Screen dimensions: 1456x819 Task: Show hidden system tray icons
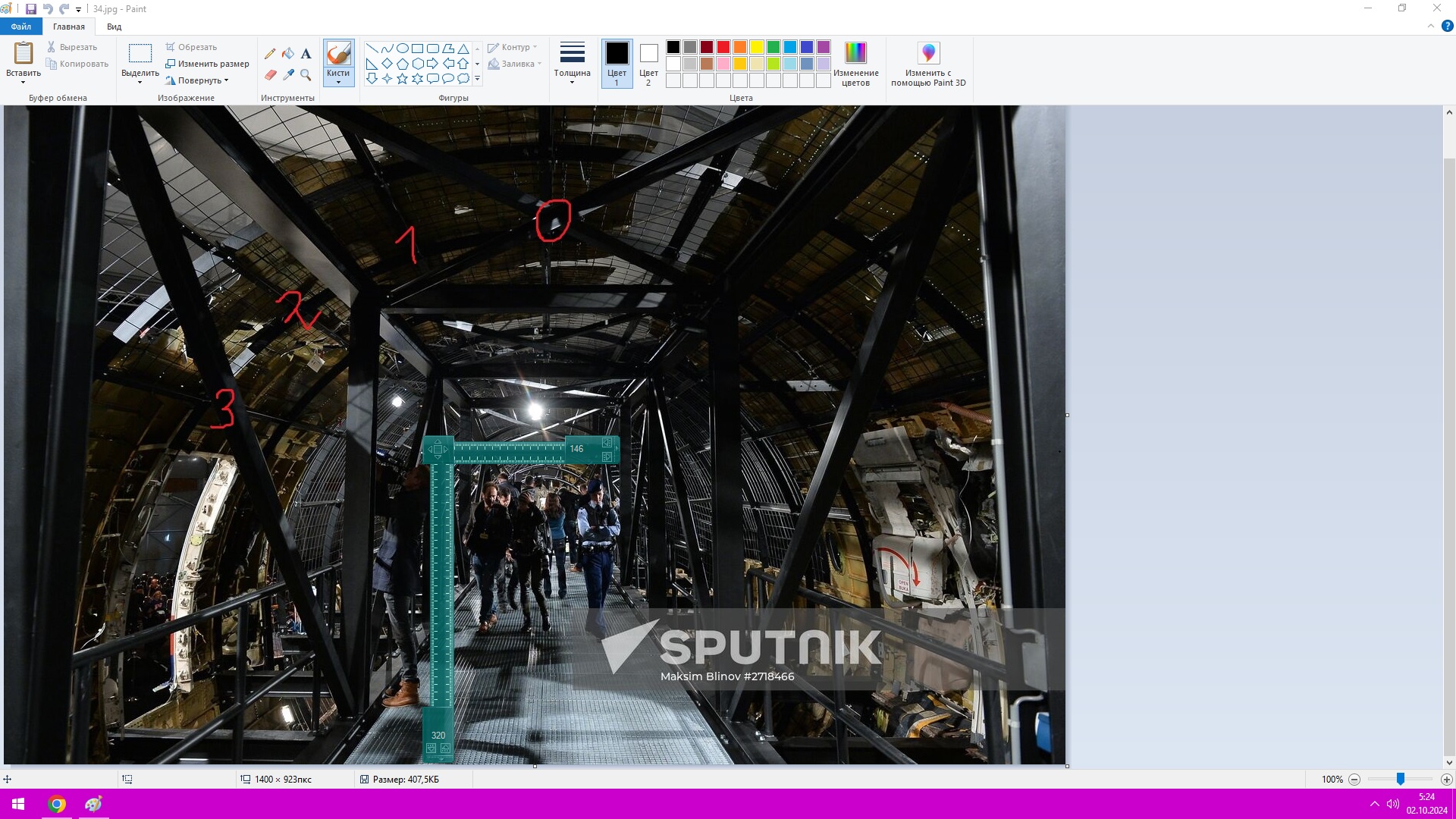pyautogui.click(x=1374, y=804)
